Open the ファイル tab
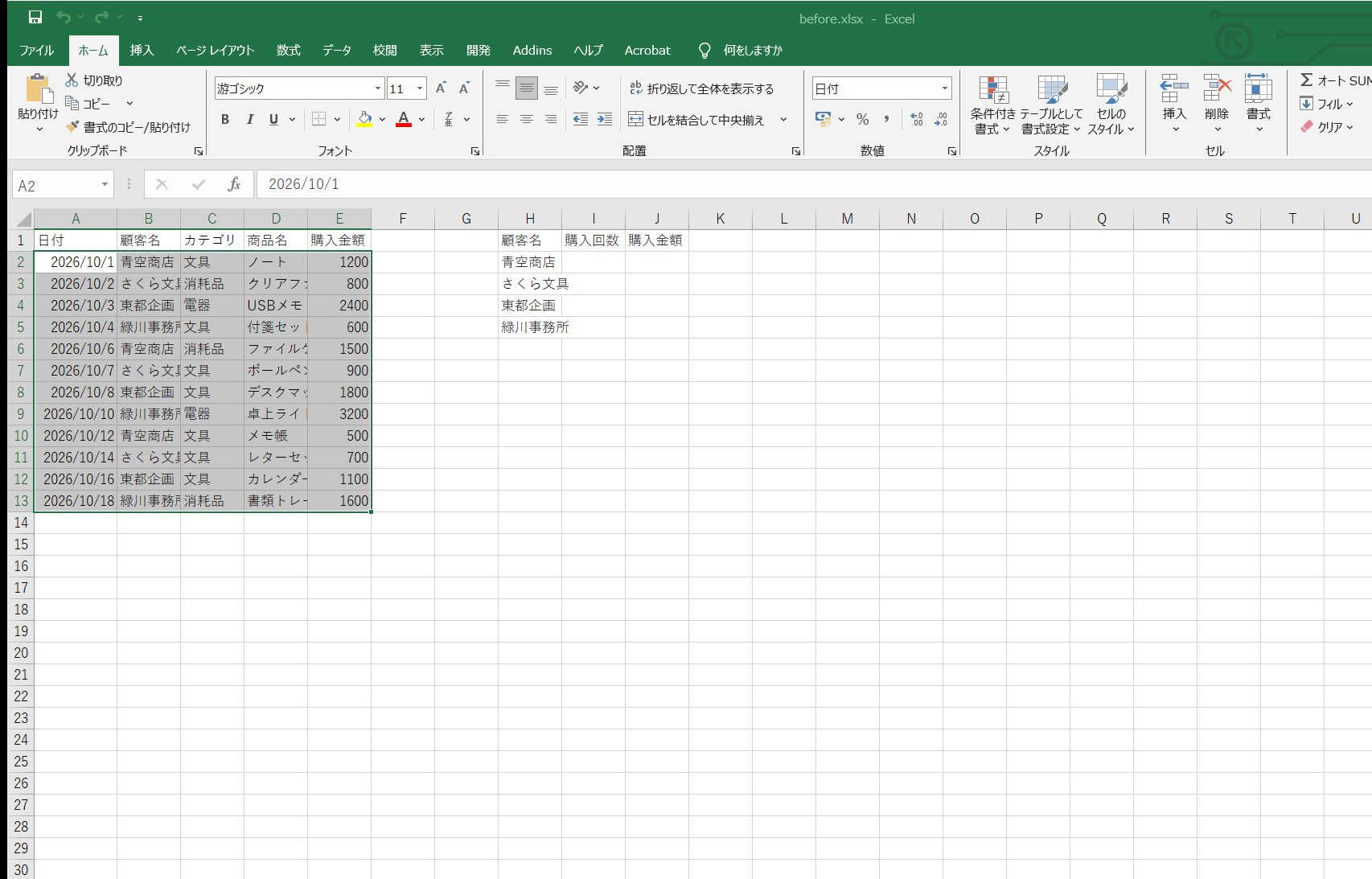The height and width of the screenshot is (879, 1372). [x=37, y=50]
